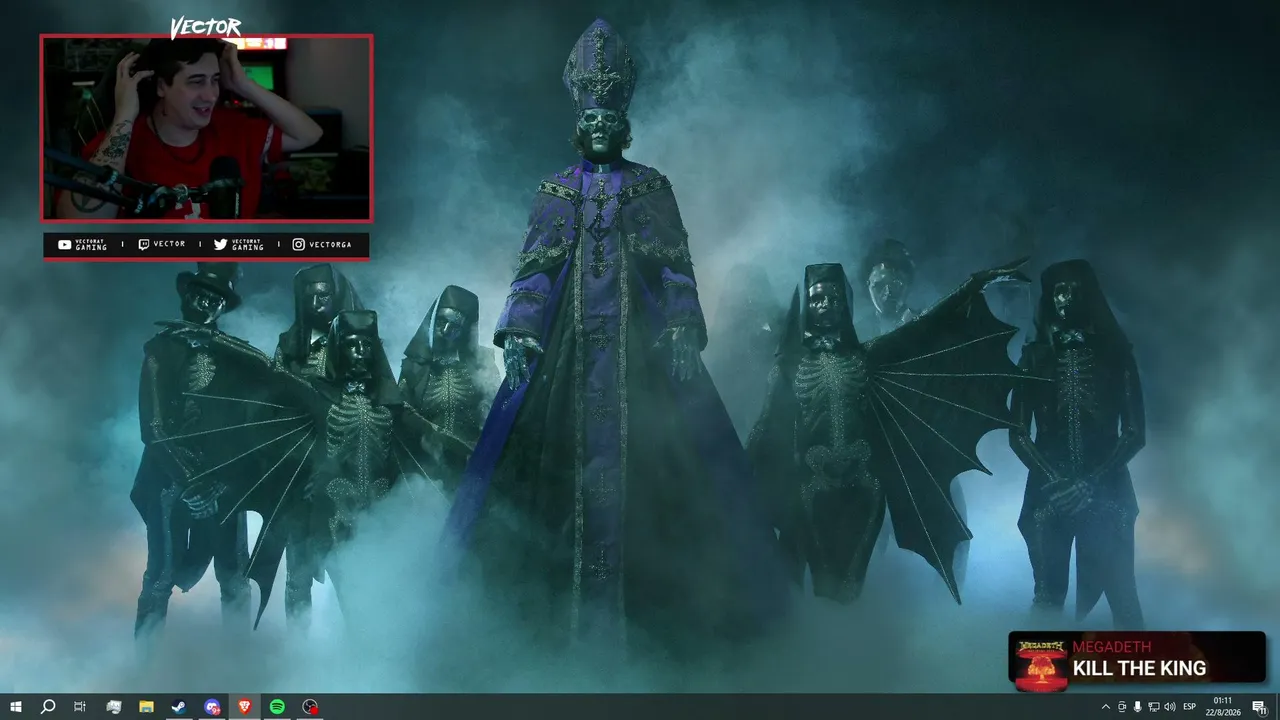Open File Explorer from the taskbar
Image resolution: width=1280 pixels, height=720 pixels.
click(x=146, y=707)
